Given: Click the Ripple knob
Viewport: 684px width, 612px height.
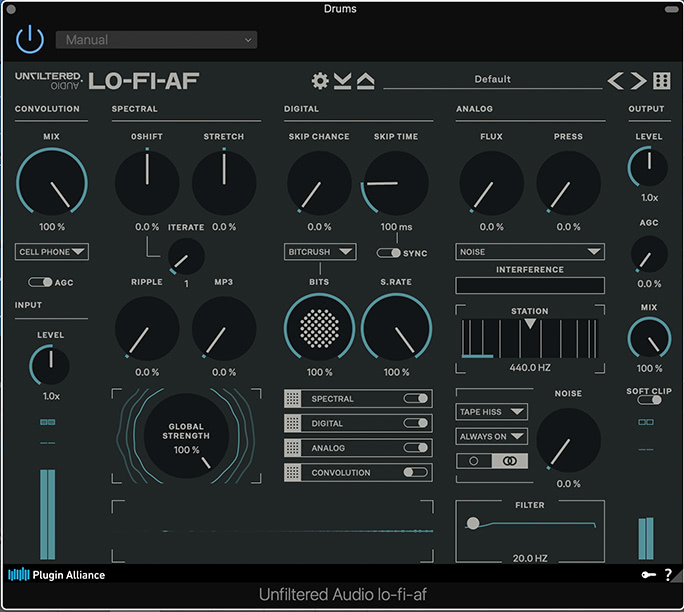Looking at the screenshot, I should (147, 328).
